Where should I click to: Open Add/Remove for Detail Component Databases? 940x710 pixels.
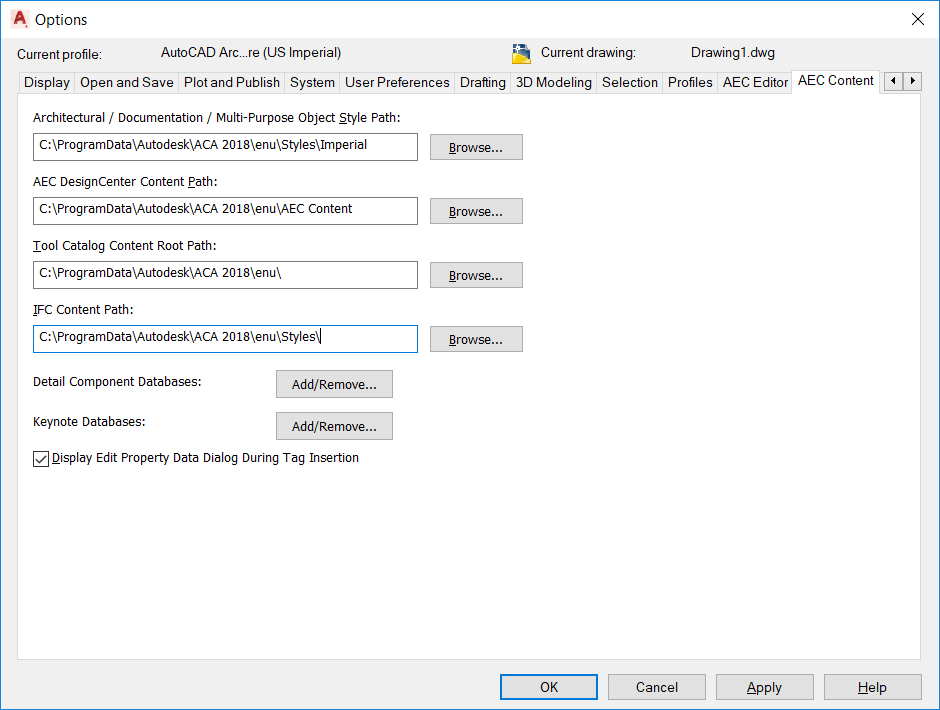(x=334, y=383)
